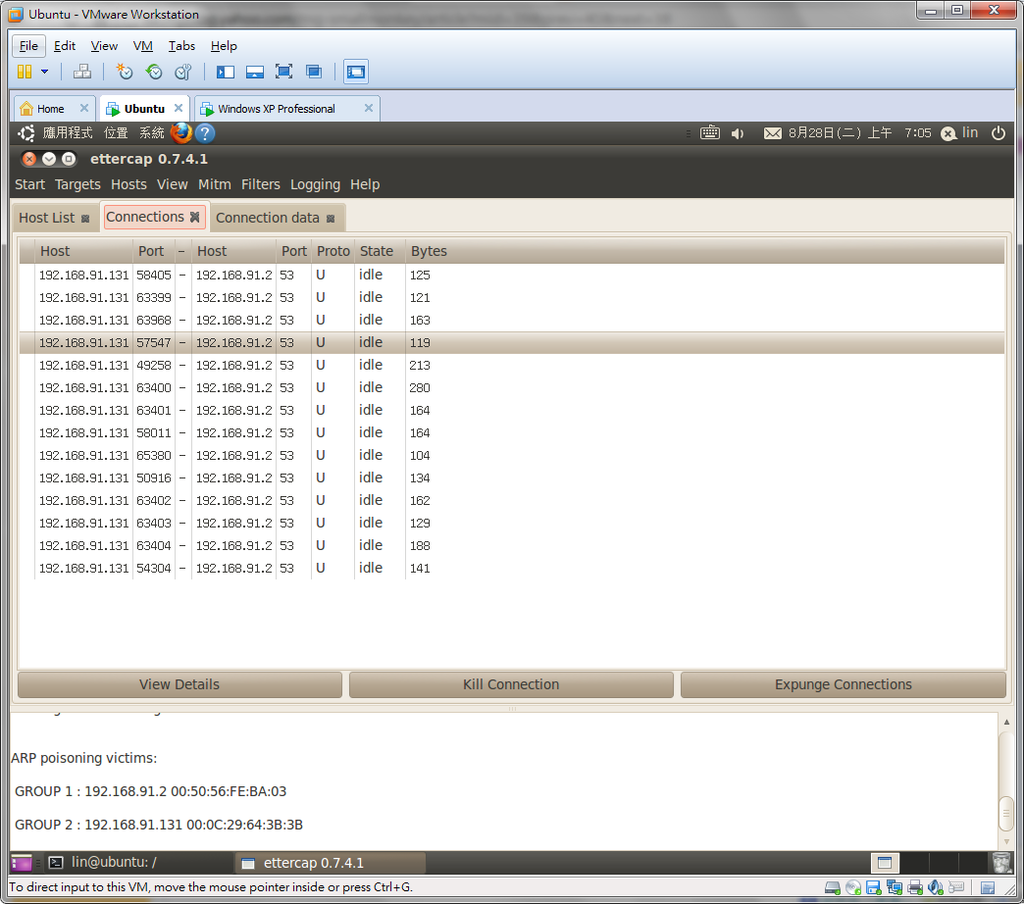Click the VMware suspend/pause icon
This screenshot has height=904, width=1024.
click(24, 72)
